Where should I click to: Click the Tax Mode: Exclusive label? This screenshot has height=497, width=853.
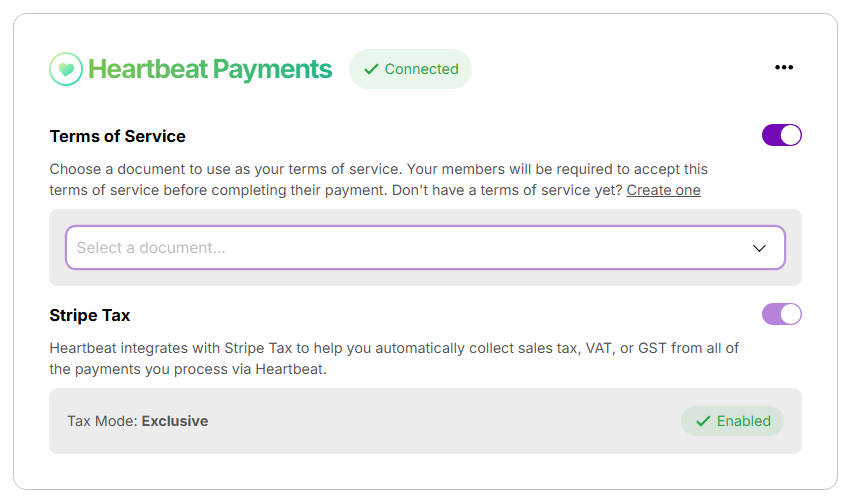pyautogui.click(x=138, y=421)
